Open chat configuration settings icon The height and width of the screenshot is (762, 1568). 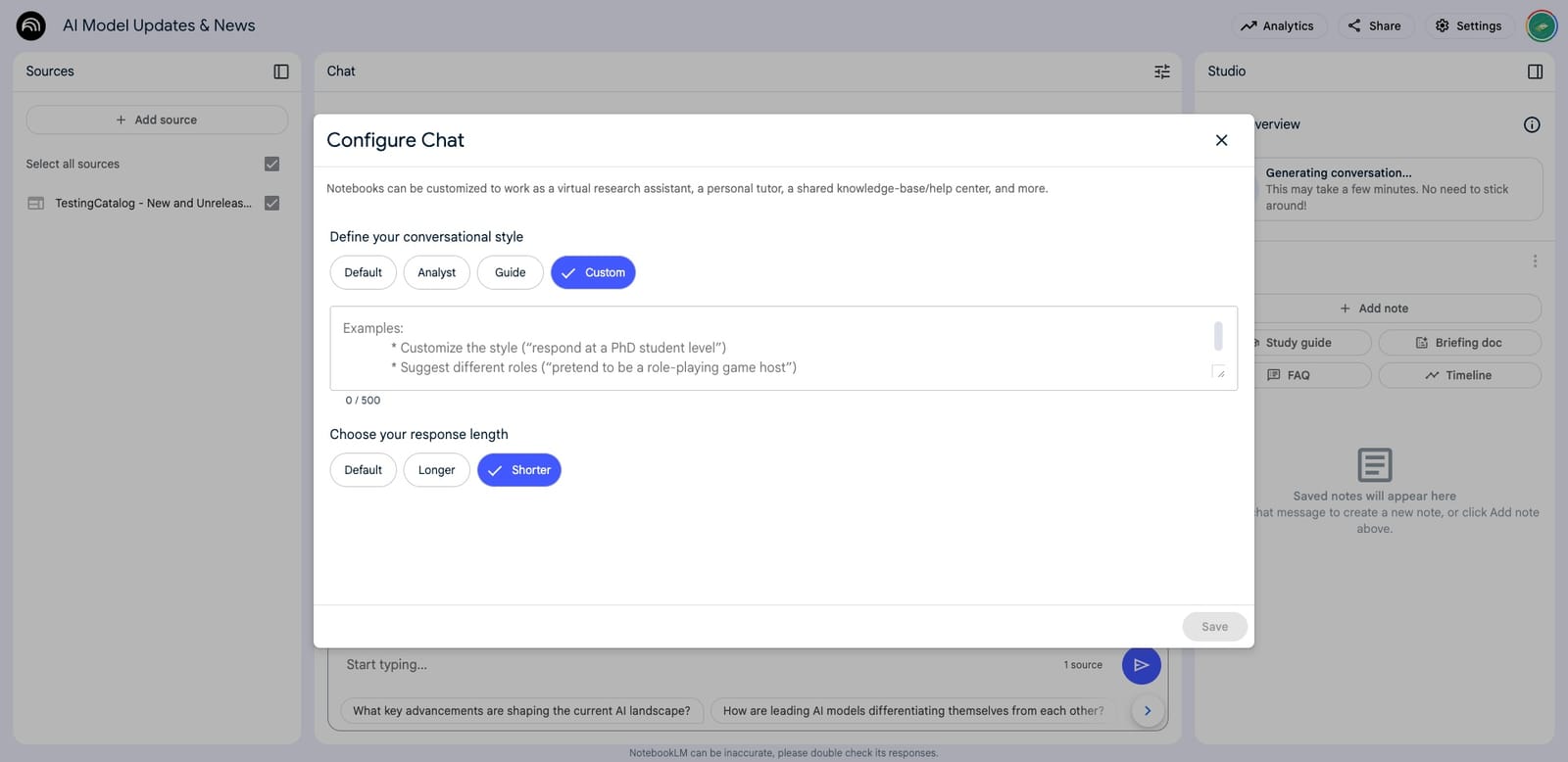coord(1161,71)
